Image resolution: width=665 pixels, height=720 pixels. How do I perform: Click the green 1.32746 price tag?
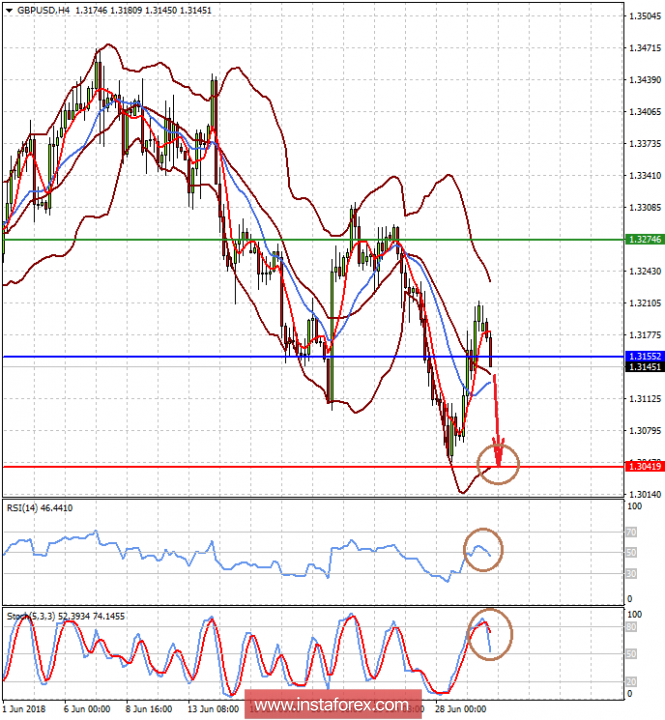[645, 240]
